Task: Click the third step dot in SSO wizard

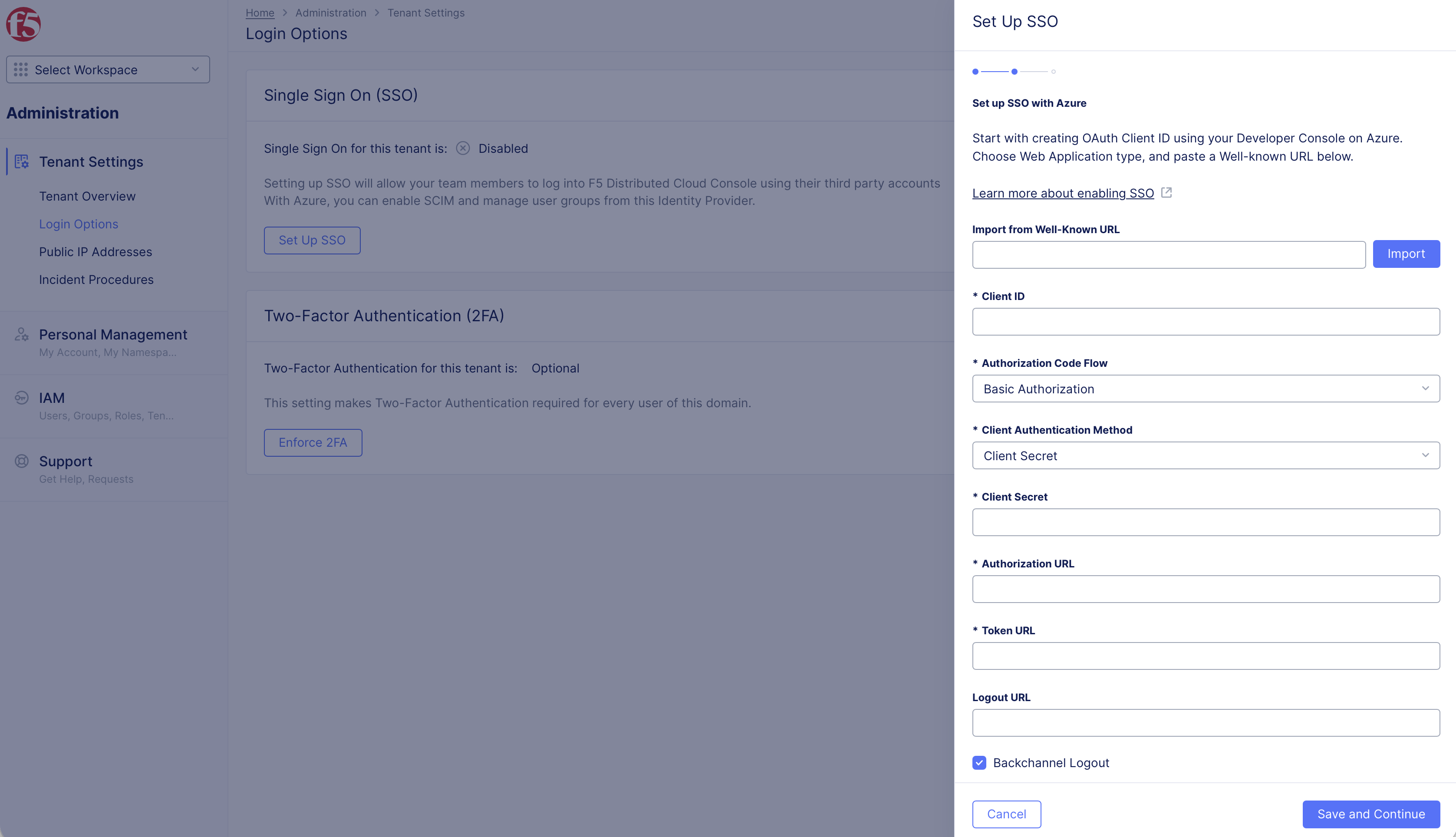Action: pos(1054,72)
